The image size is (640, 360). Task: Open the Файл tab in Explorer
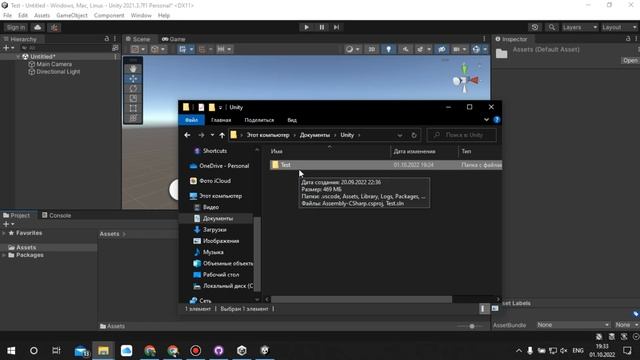click(x=191, y=120)
